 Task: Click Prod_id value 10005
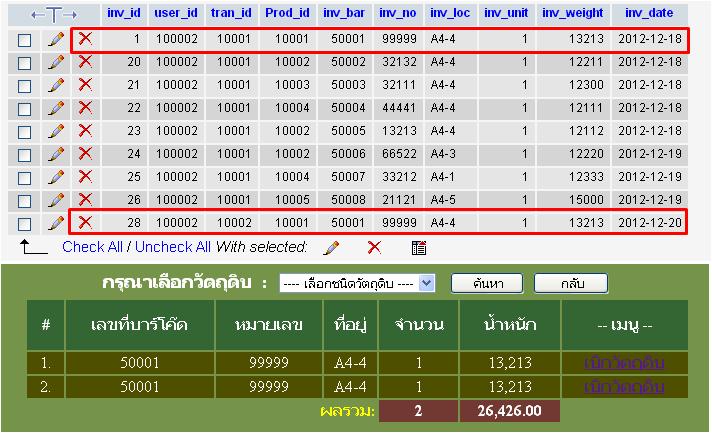[292, 200]
